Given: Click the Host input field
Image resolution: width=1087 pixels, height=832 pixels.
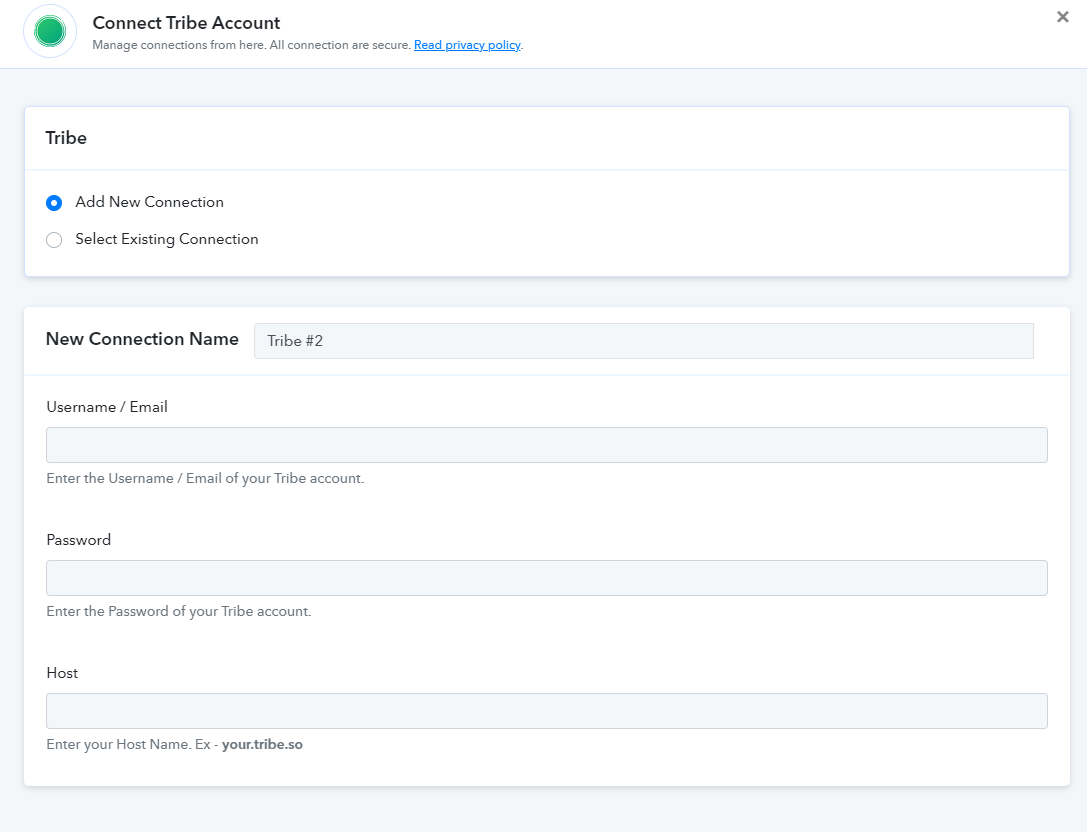Looking at the screenshot, I should coord(546,711).
